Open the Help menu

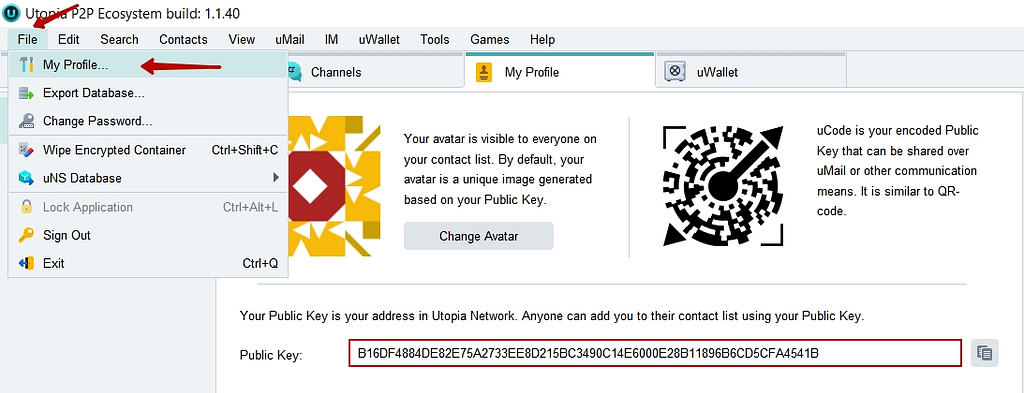[543, 39]
